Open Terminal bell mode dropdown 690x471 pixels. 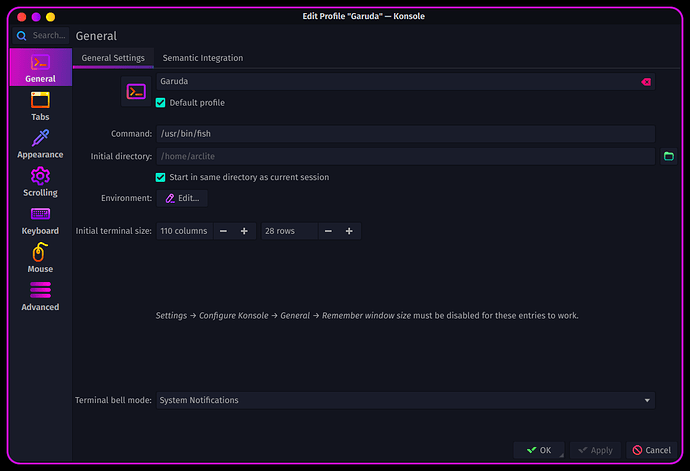tap(406, 400)
